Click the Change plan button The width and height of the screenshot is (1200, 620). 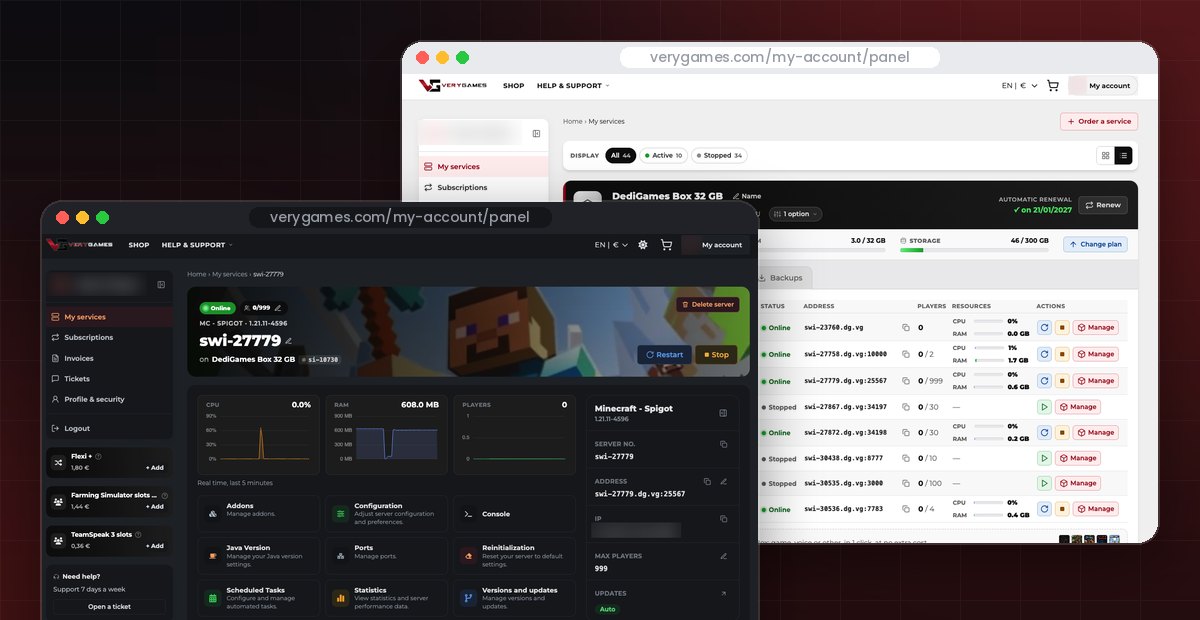tap(1095, 244)
